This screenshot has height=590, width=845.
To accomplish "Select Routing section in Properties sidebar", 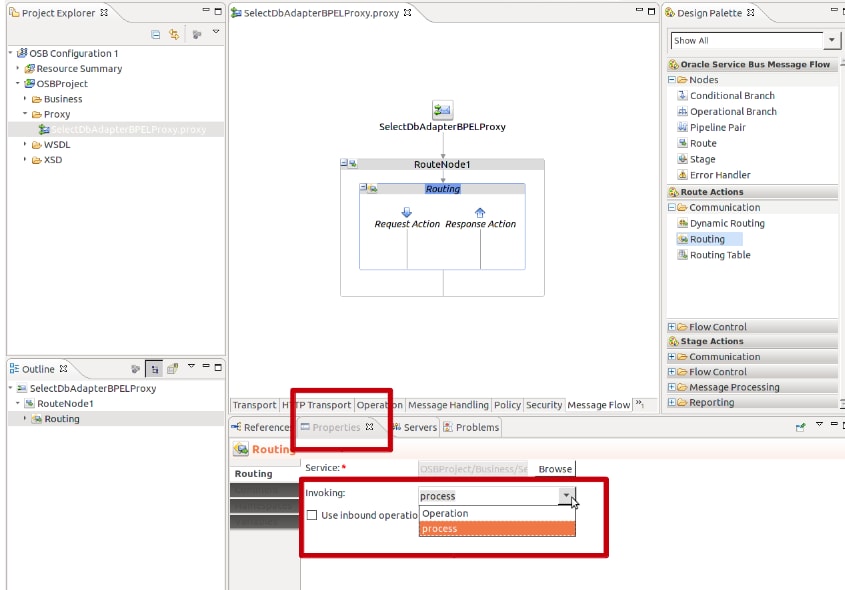I will 264,474.
